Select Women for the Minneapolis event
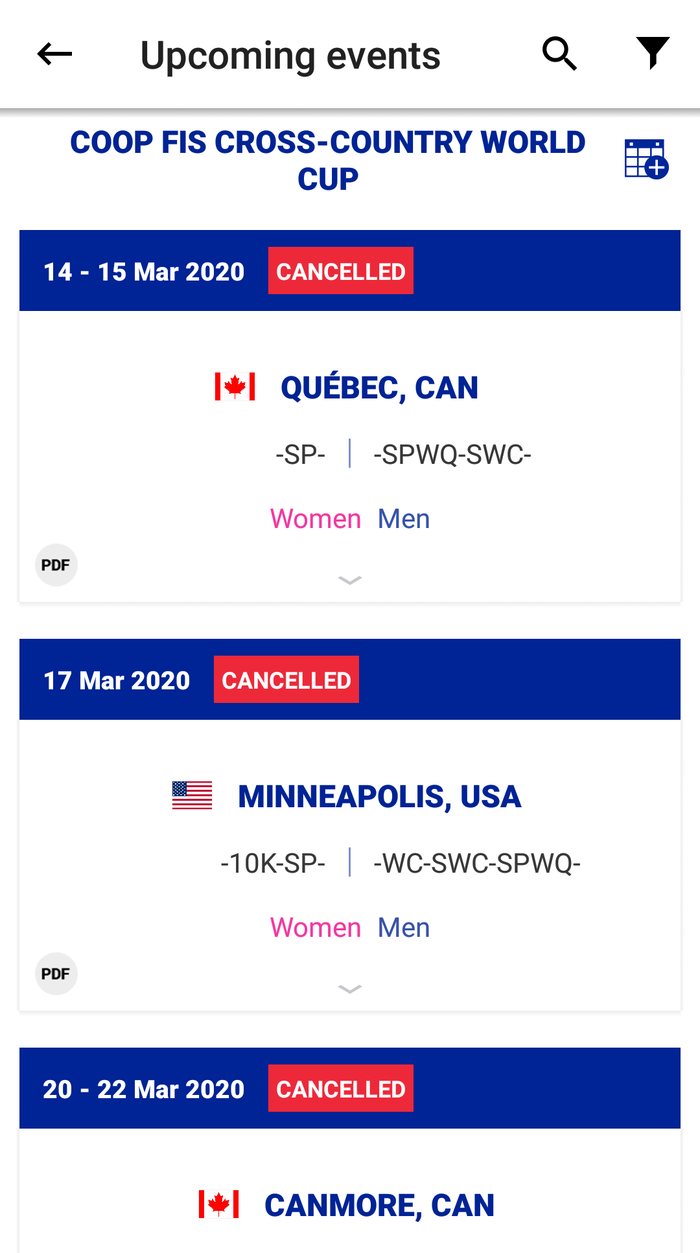 [x=315, y=928]
